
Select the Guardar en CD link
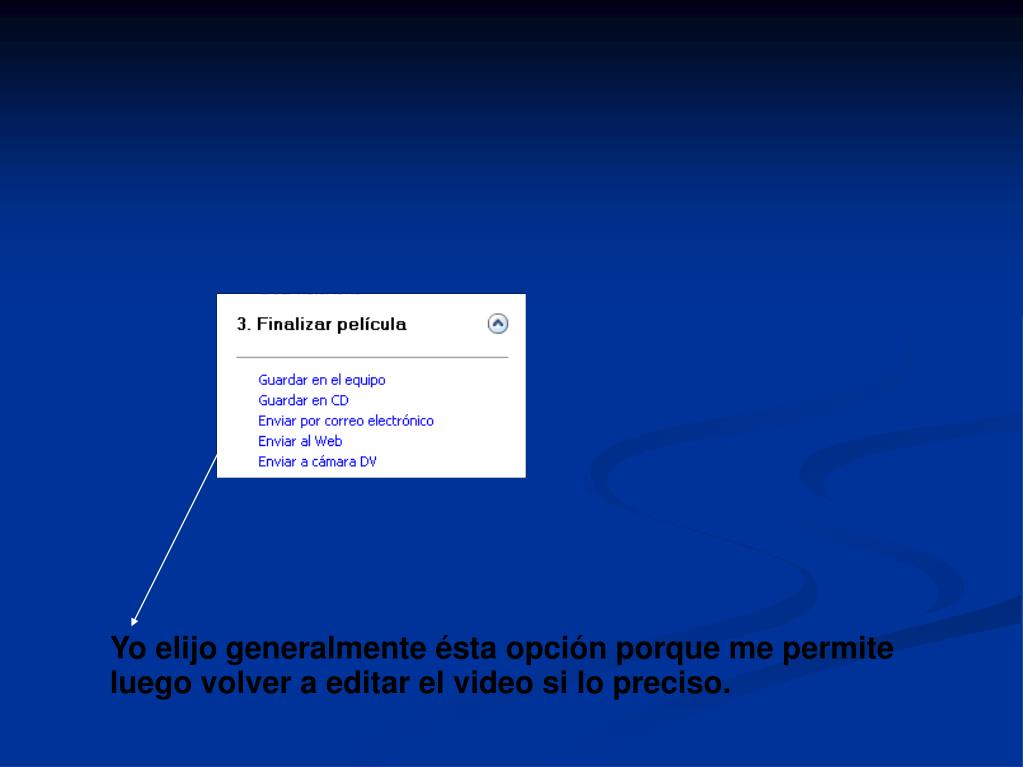[x=303, y=400]
